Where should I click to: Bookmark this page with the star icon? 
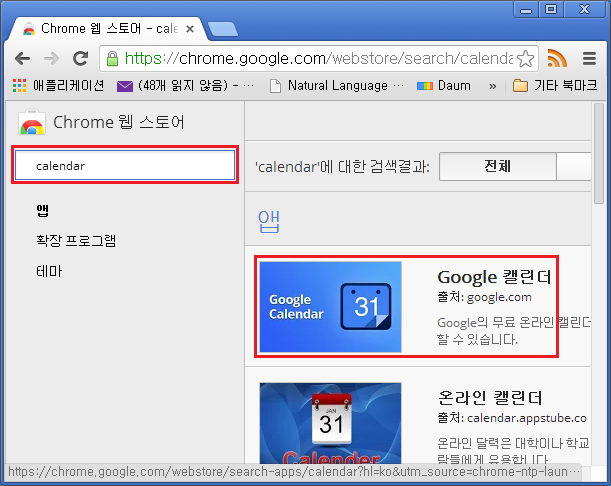tap(525, 59)
